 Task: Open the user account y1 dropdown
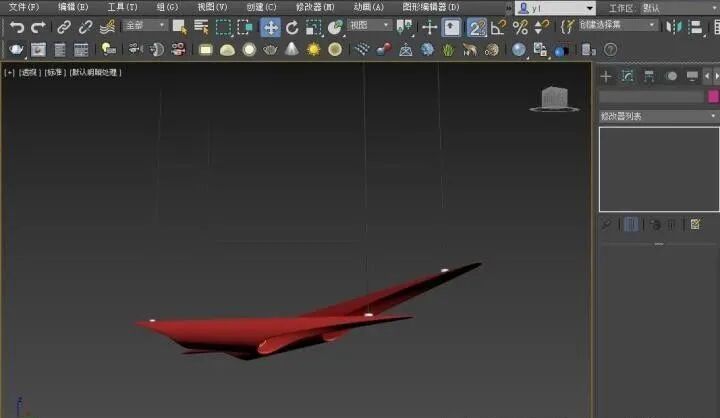tap(555, 8)
